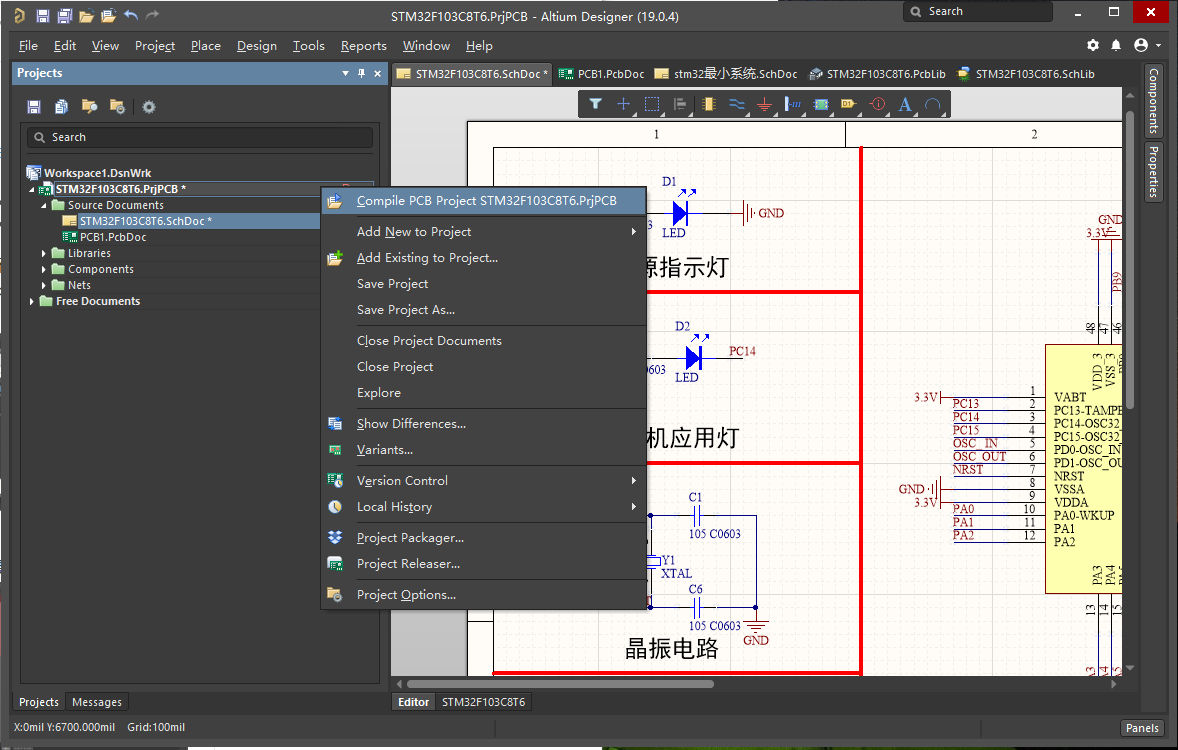1178x750 pixels.
Task: Click the blue Undo arrow
Action: [x=131, y=15]
